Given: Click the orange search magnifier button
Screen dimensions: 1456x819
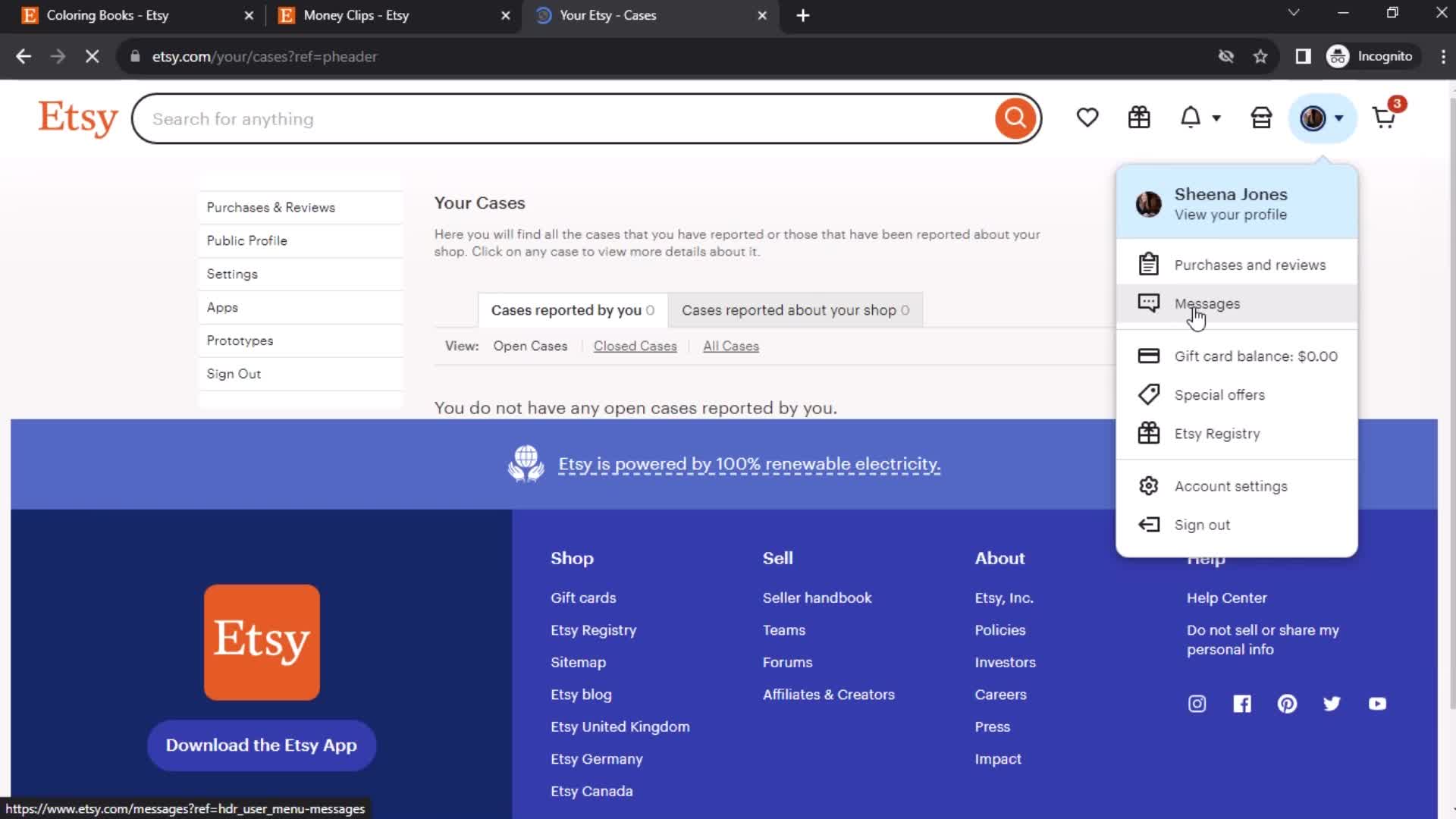Looking at the screenshot, I should (x=1015, y=118).
